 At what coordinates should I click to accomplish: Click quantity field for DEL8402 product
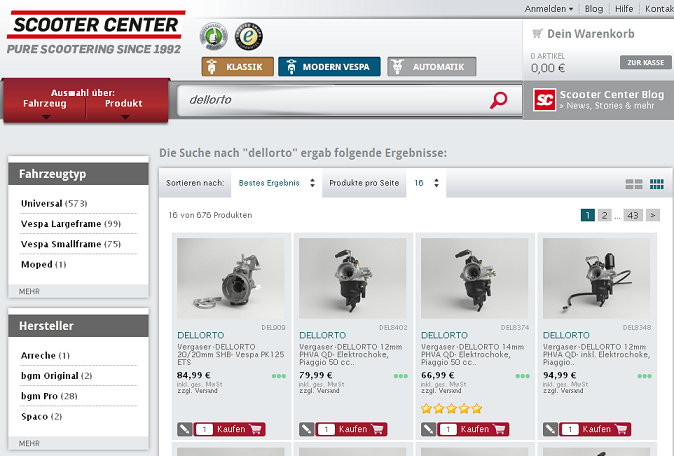coord(326,429)
